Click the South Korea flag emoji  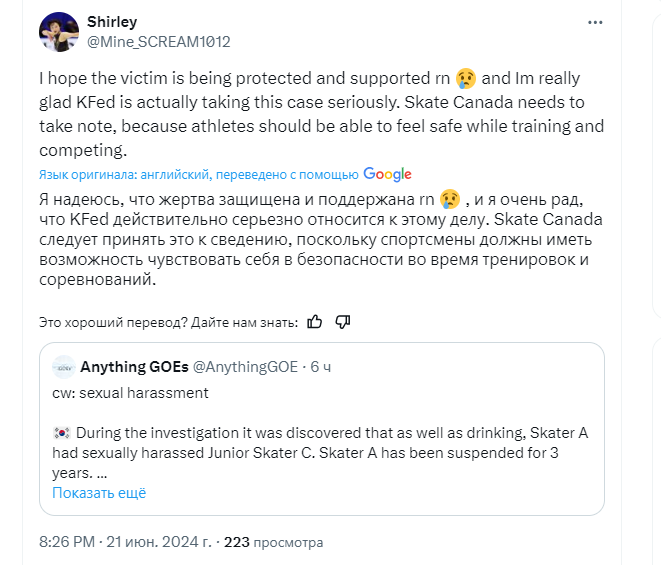pos(60,434)
